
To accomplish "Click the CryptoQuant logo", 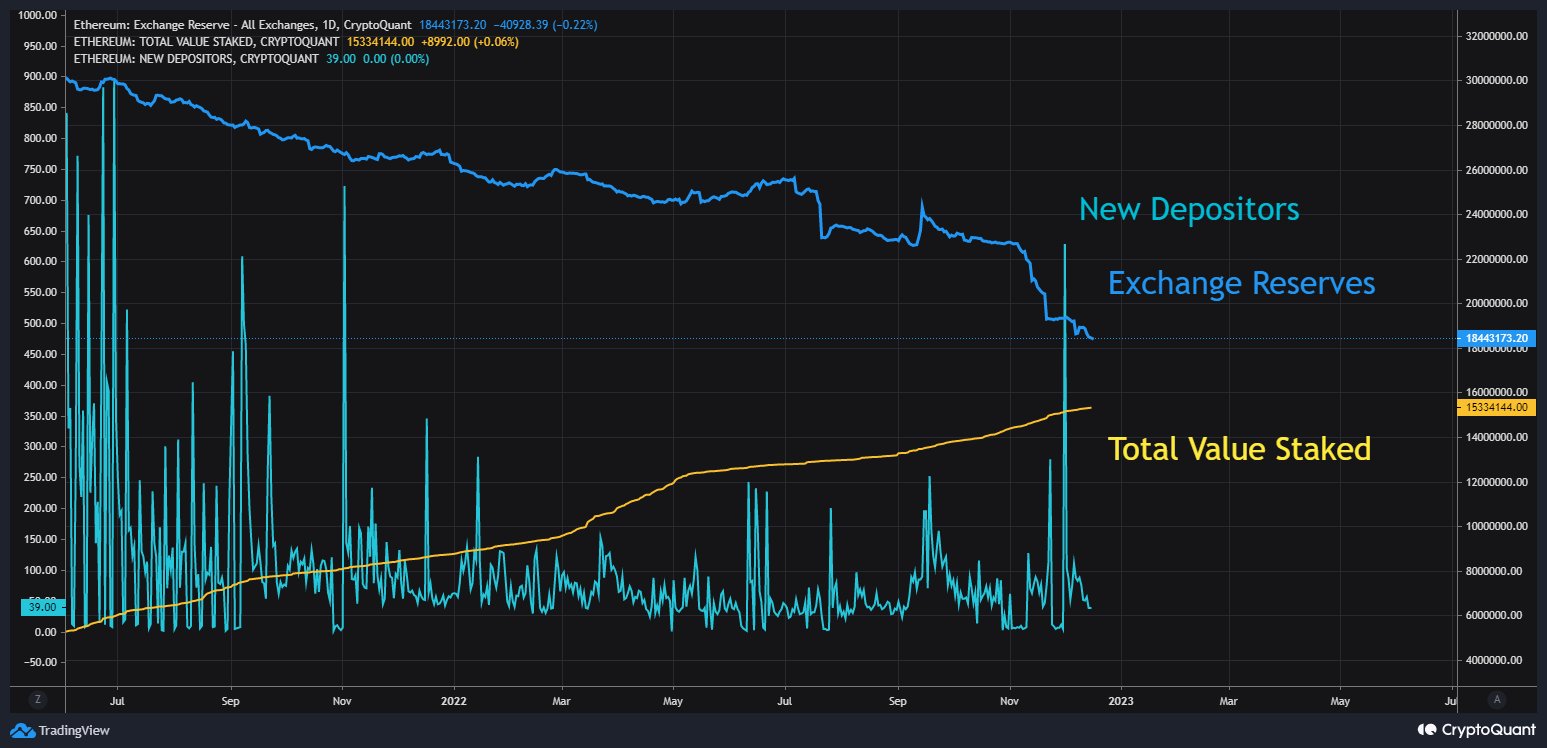I will pos(1476,729).
